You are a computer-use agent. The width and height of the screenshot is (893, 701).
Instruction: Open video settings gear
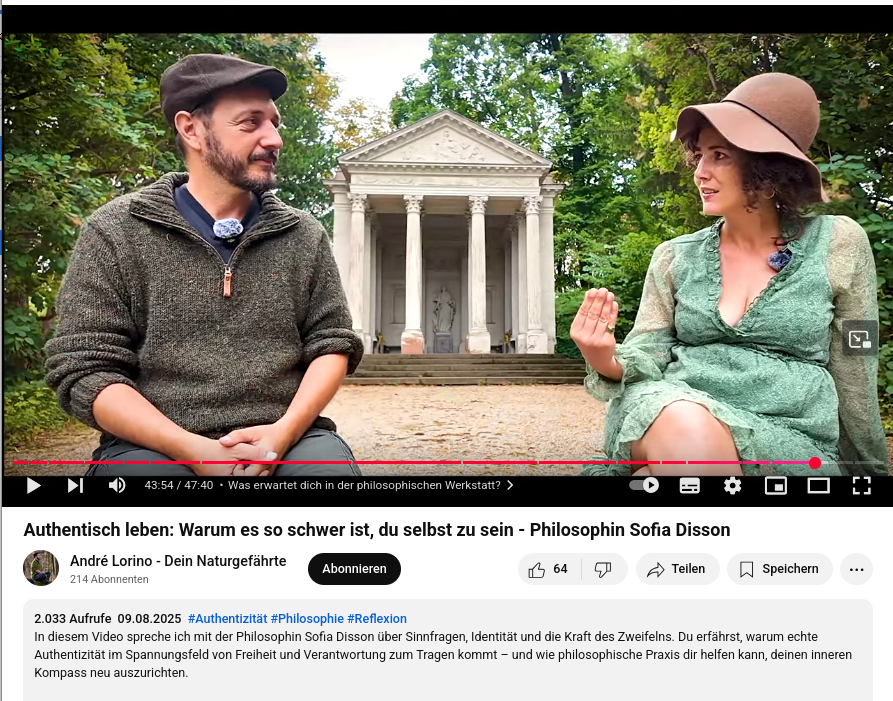(732, 486)
